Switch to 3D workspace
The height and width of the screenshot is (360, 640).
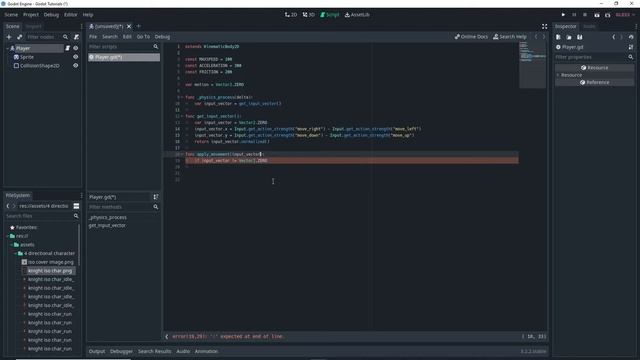[309, 15]
